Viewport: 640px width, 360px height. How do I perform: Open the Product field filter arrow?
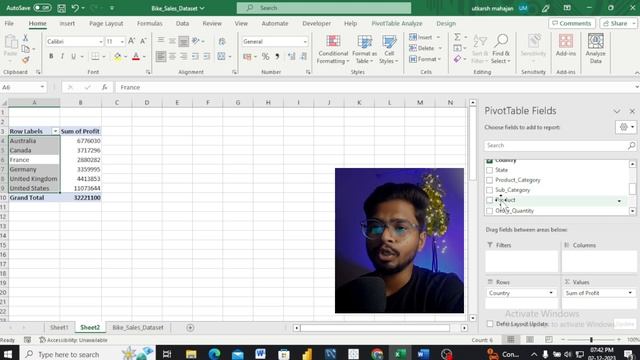619,201
